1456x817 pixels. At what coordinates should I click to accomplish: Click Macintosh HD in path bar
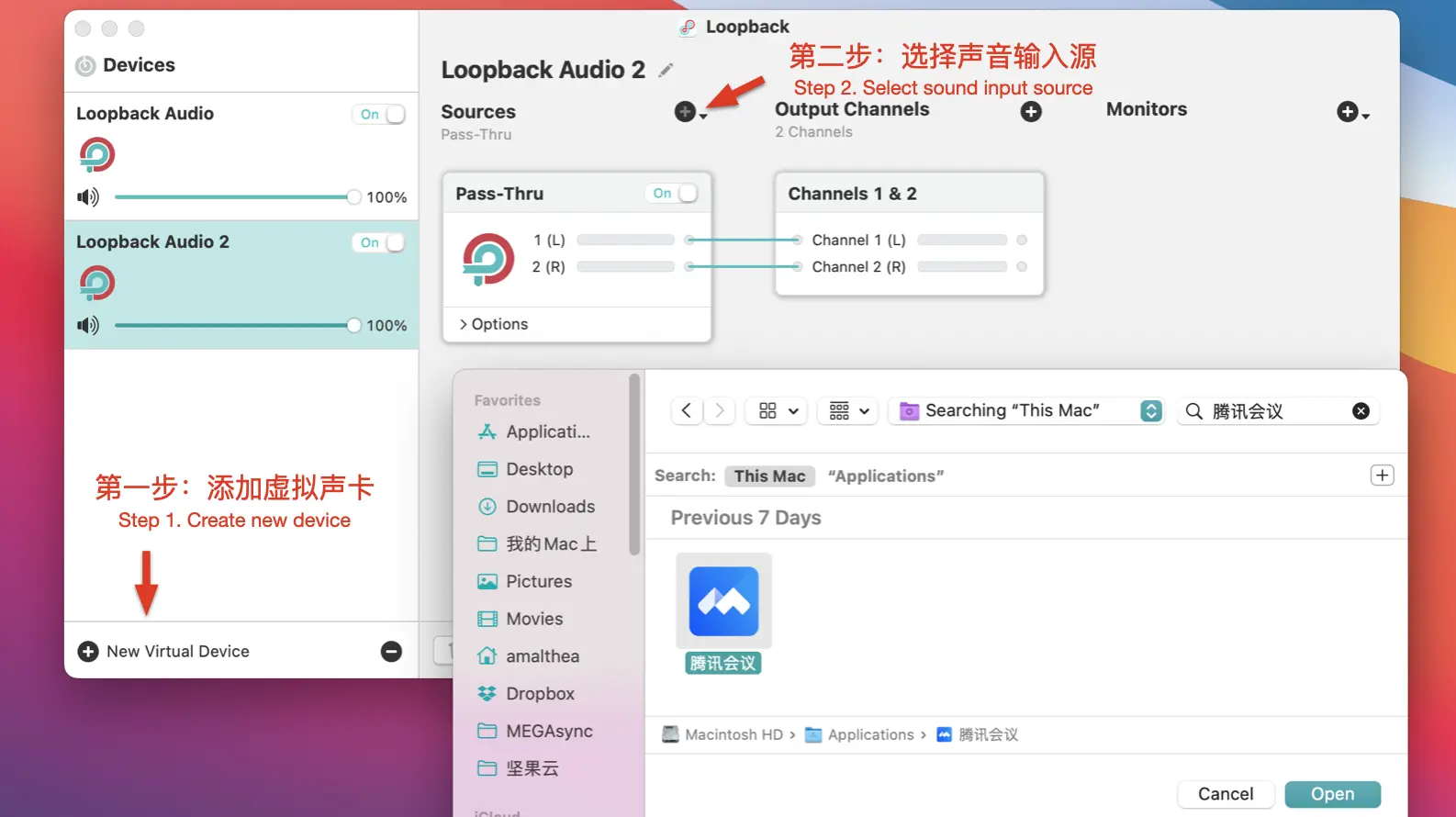pyautogui.click(x=723, y=734)
